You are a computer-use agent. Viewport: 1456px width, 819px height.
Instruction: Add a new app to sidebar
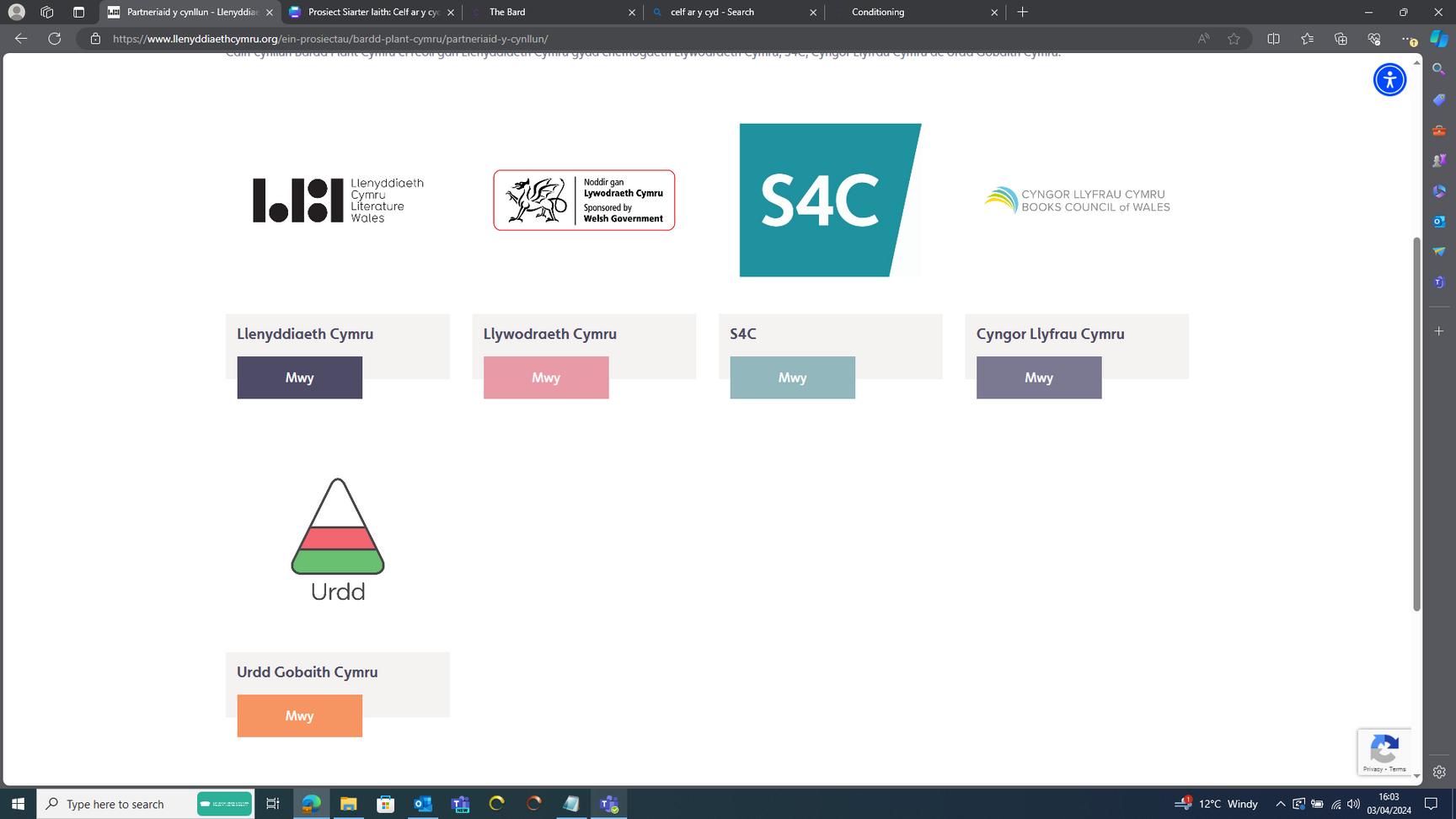pyautogui.click(x=1439, y=331)
